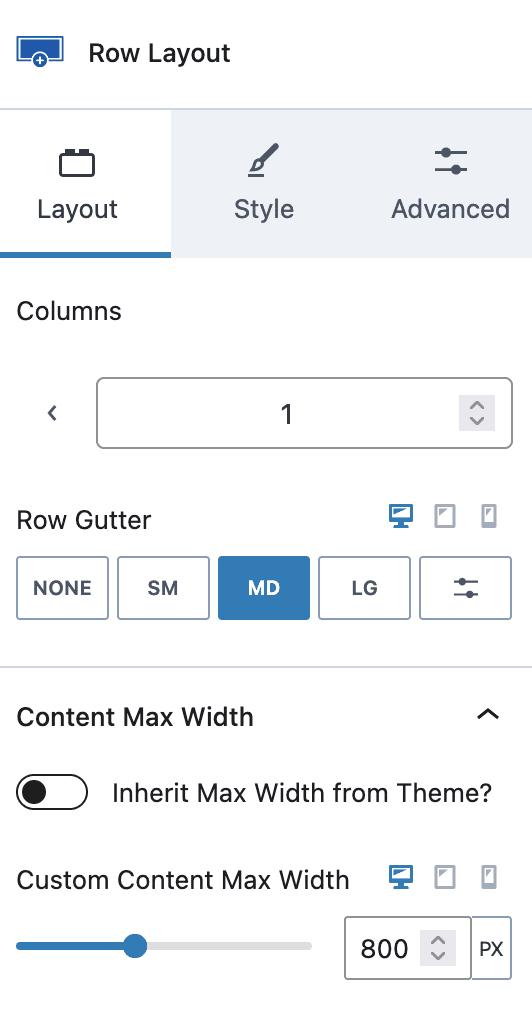This screenshot has height=1014, width=532.
Task: Toggle Inherit Max Width from Theme switch
Action: [52, 792]
